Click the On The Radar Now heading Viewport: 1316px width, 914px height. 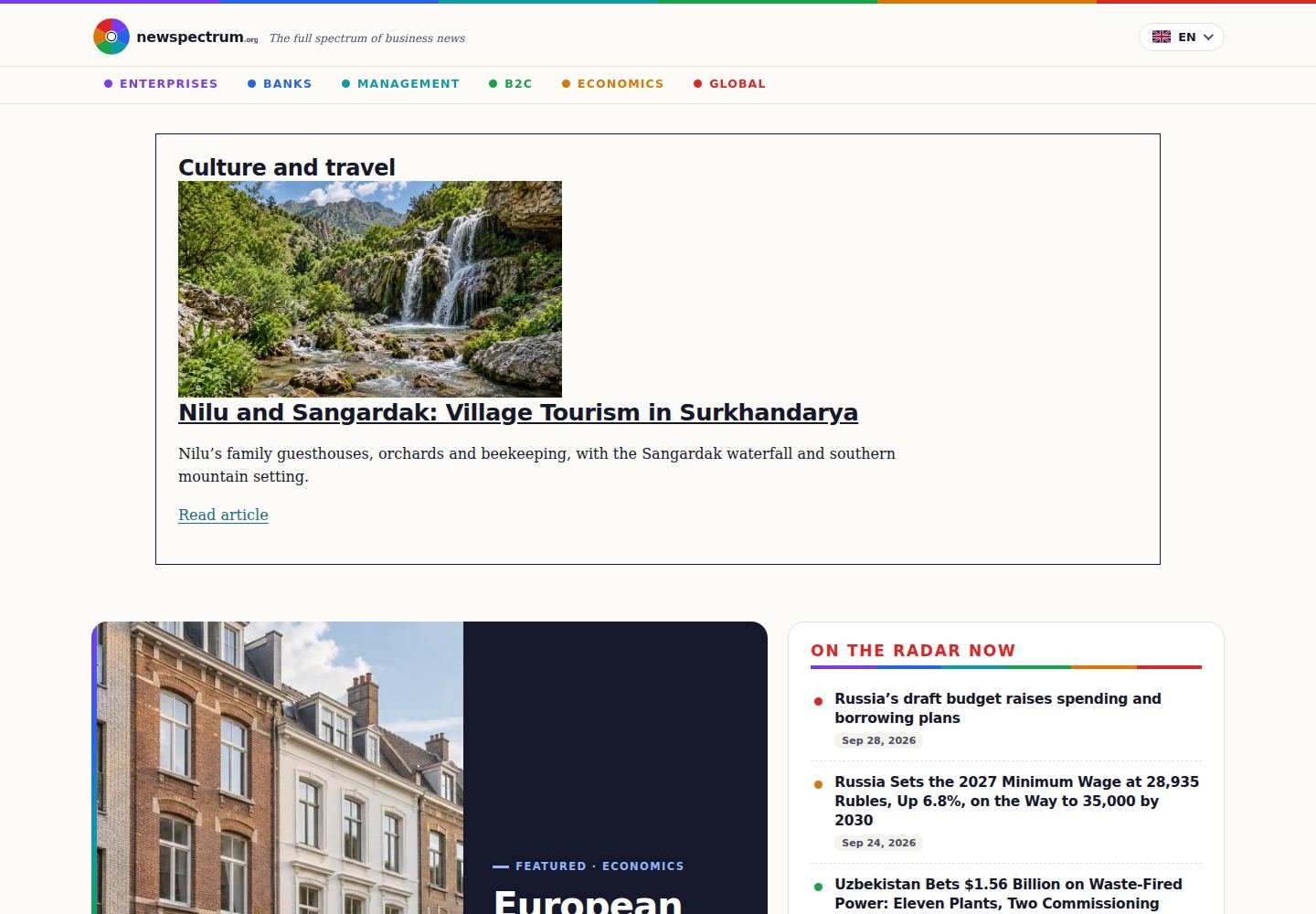(913, 651)
